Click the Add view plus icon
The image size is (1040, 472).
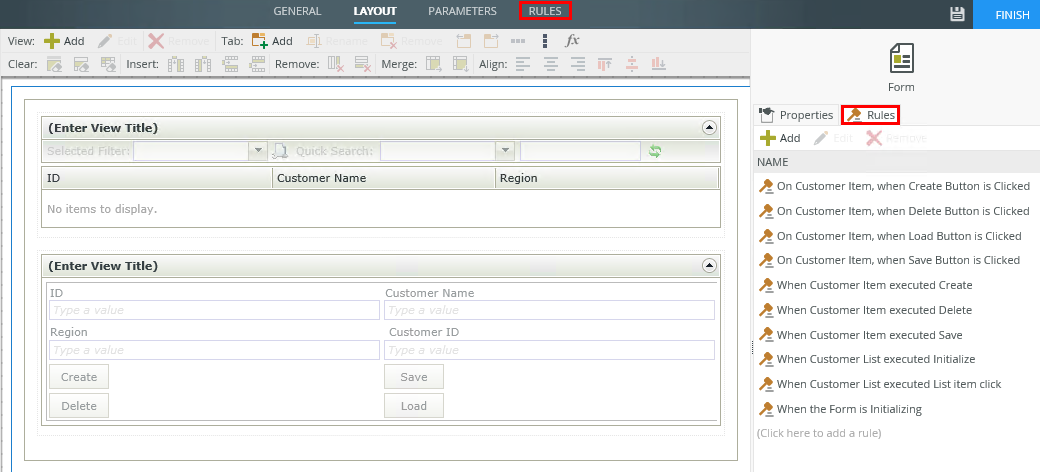pos(52,41)
